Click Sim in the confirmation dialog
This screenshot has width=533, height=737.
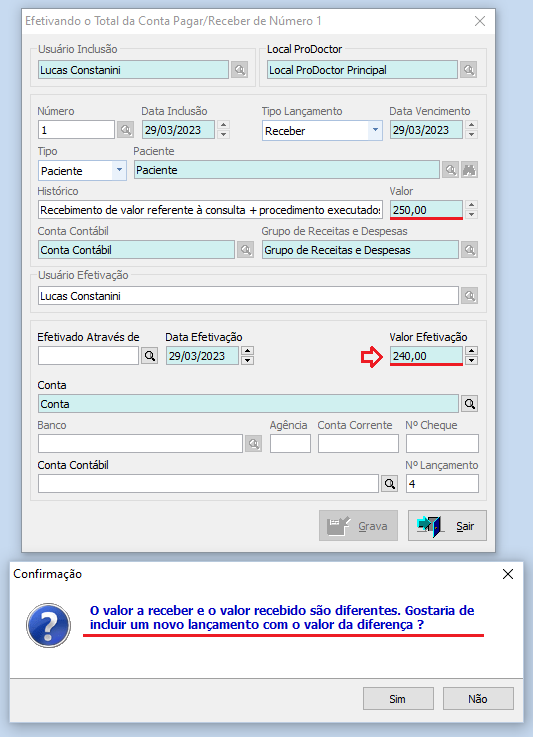coord(398,699)
